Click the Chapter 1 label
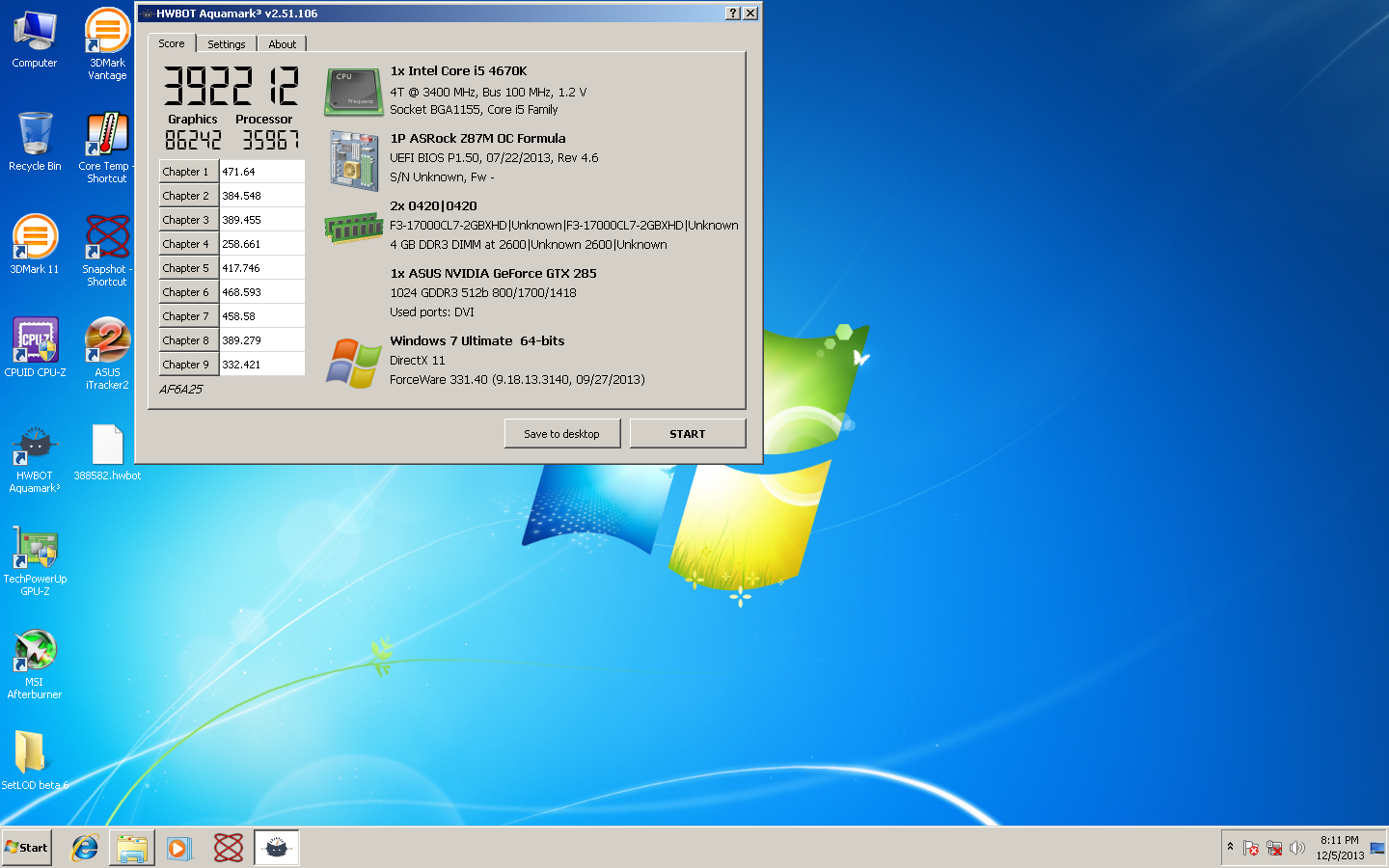This screenshot has height=868, width=1389. click(189, 172)
